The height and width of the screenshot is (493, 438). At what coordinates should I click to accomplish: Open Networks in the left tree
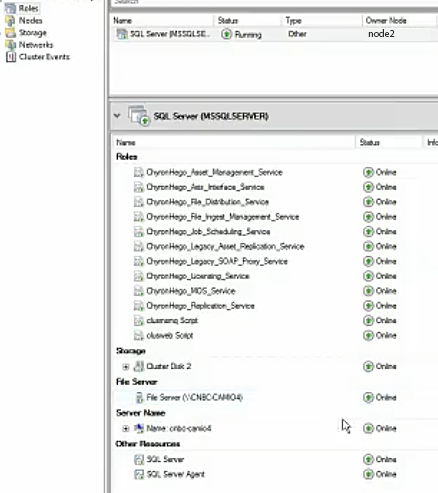36,45
